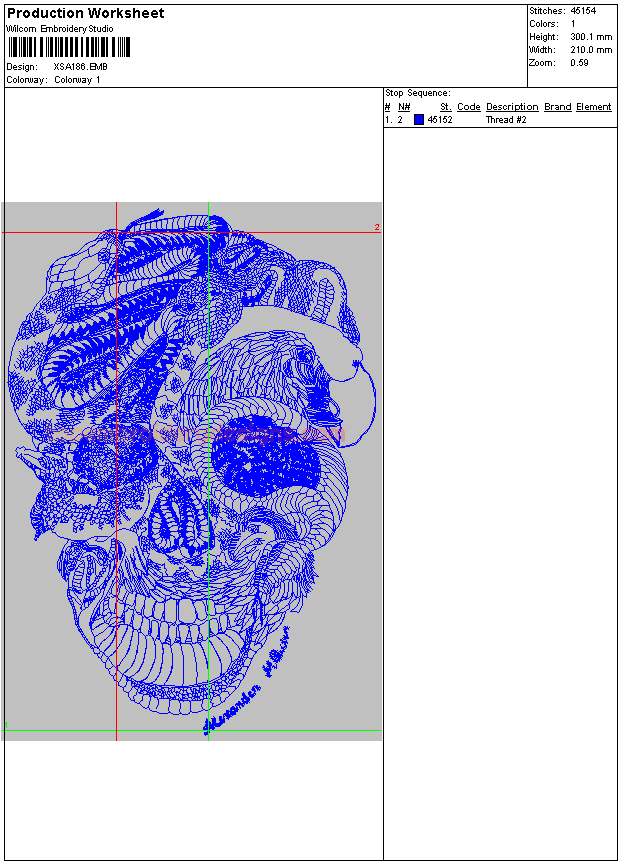Click the Height value 300.1 mm

coord(591,37)
